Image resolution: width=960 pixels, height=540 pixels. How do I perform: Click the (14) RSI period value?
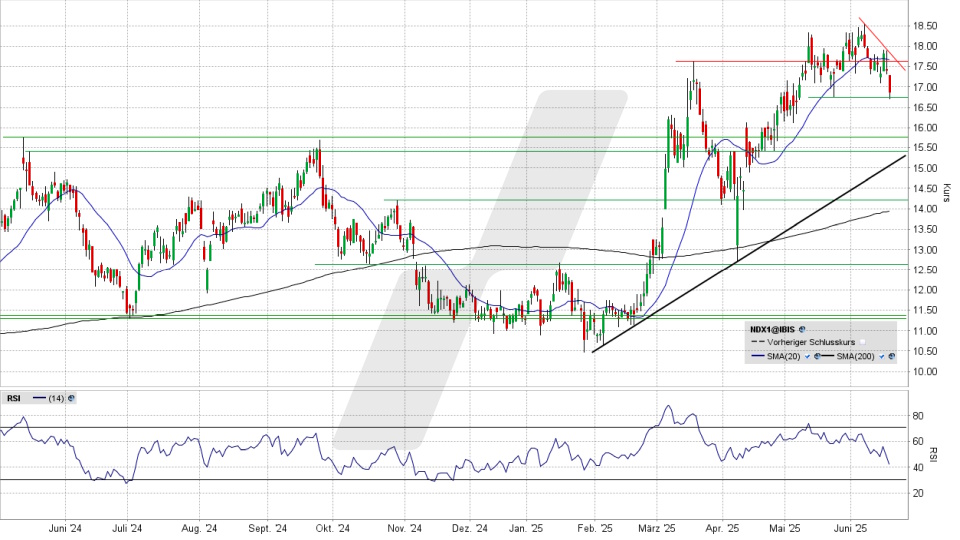56,398
